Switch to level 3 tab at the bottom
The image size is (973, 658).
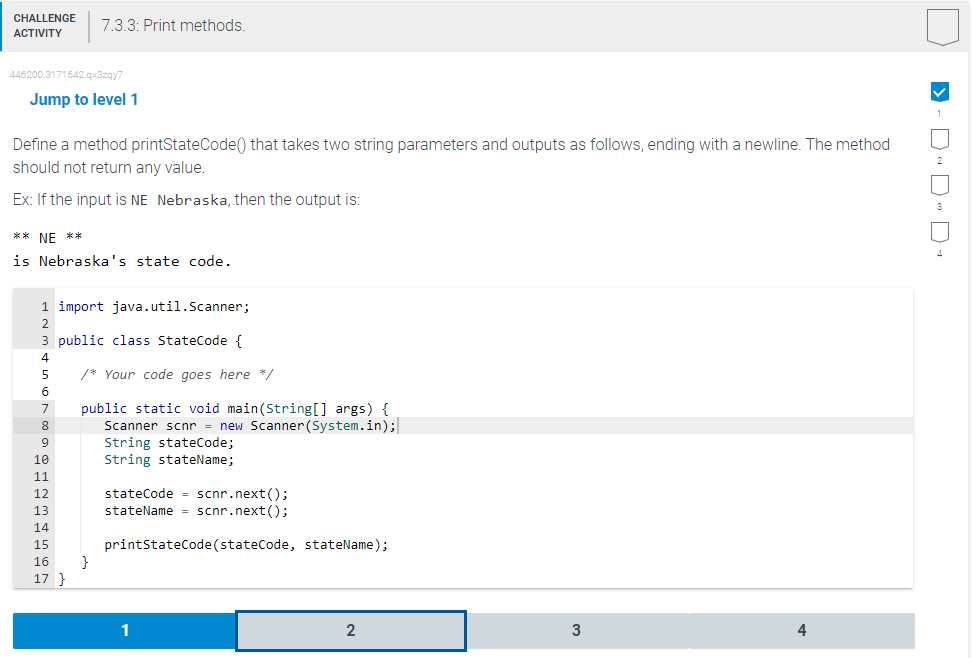pos(576,630)
